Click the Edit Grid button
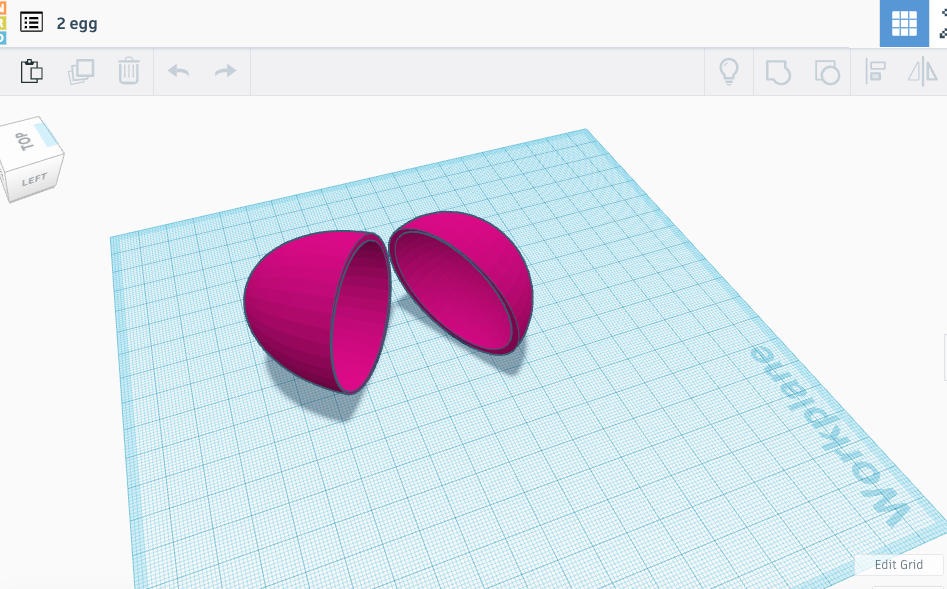 898,564
